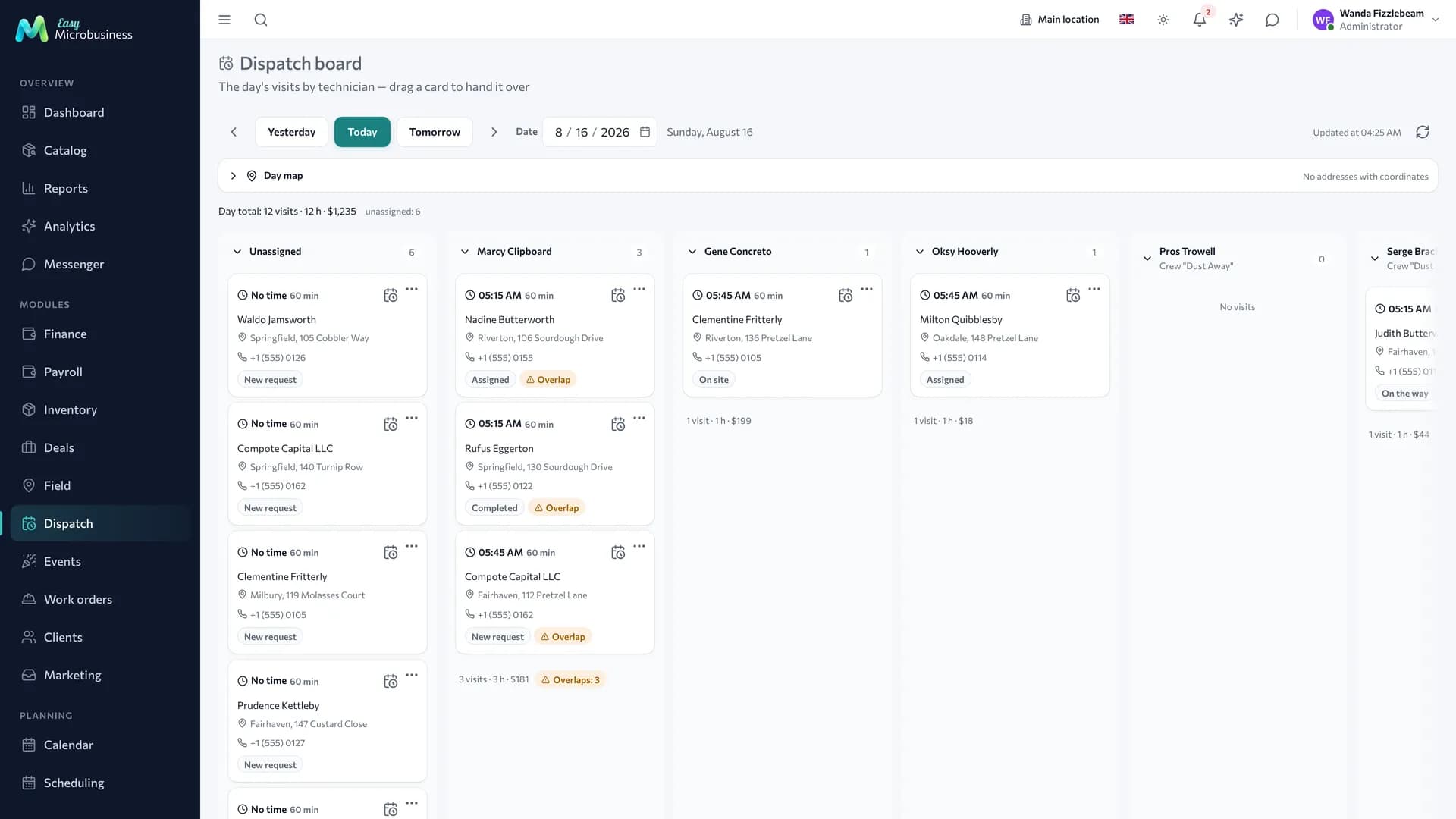Open Inventory module
Viewport: 1456px width, 819px height.
100,409
